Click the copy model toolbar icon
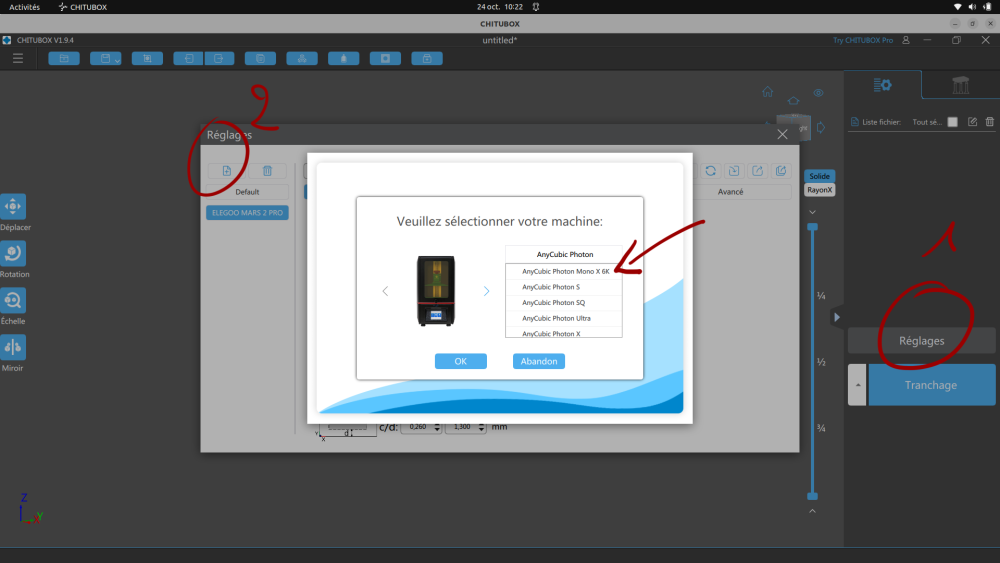The width and height of the screenshot is (1000, 563). click(260, 59)
